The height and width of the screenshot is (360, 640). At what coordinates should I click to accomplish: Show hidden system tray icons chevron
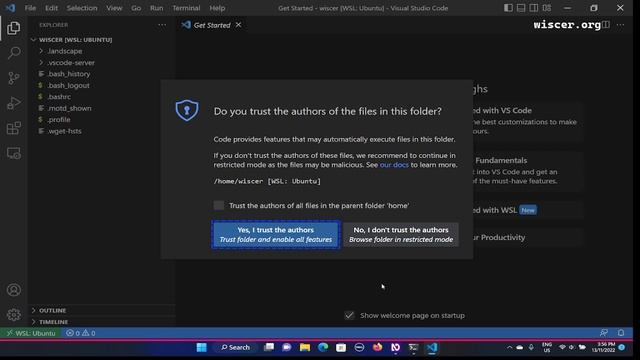click(509, 347)
